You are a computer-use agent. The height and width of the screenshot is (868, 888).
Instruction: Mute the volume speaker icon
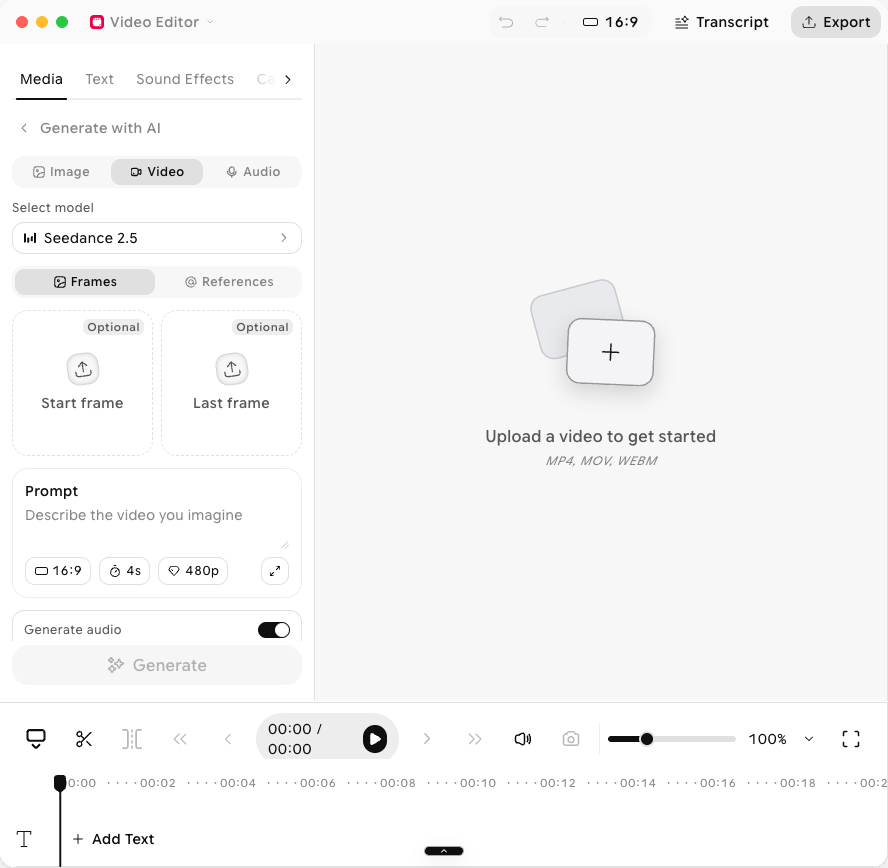(x=523, y=739)
